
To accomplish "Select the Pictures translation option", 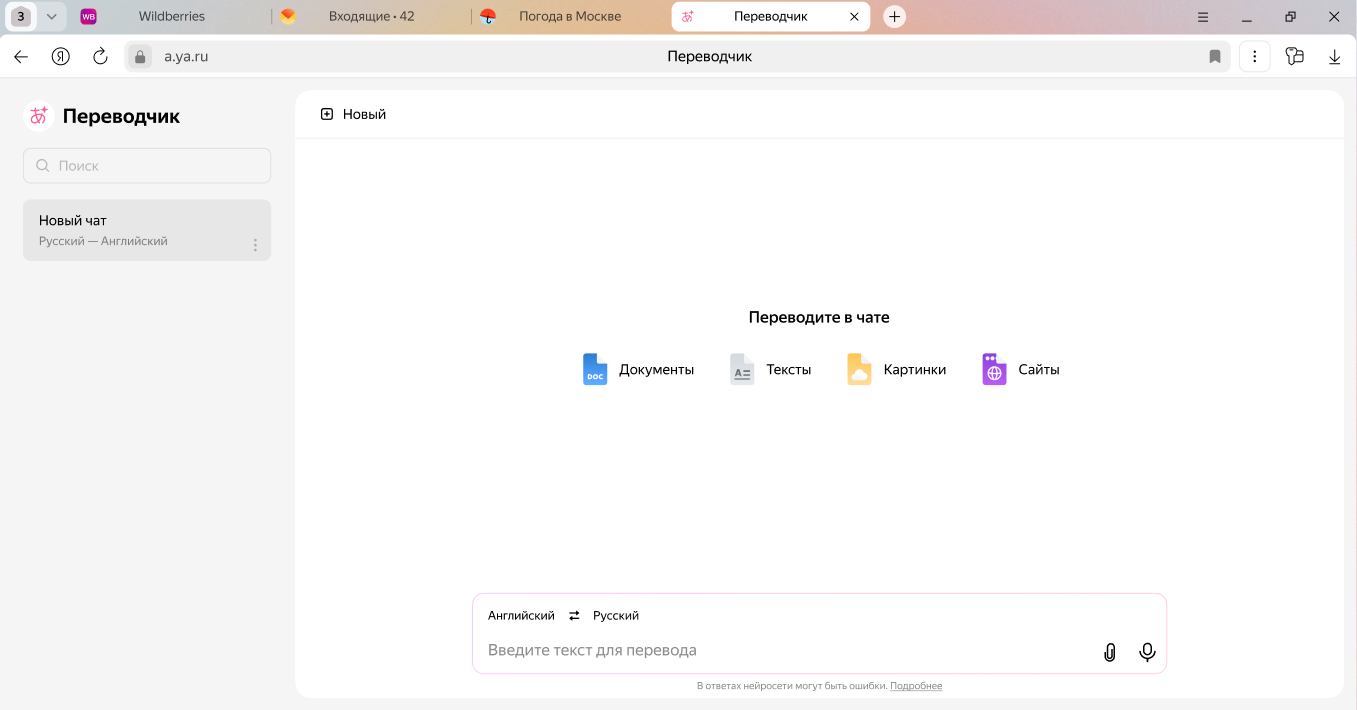I will pyautogui.click(x=896, y=369).
